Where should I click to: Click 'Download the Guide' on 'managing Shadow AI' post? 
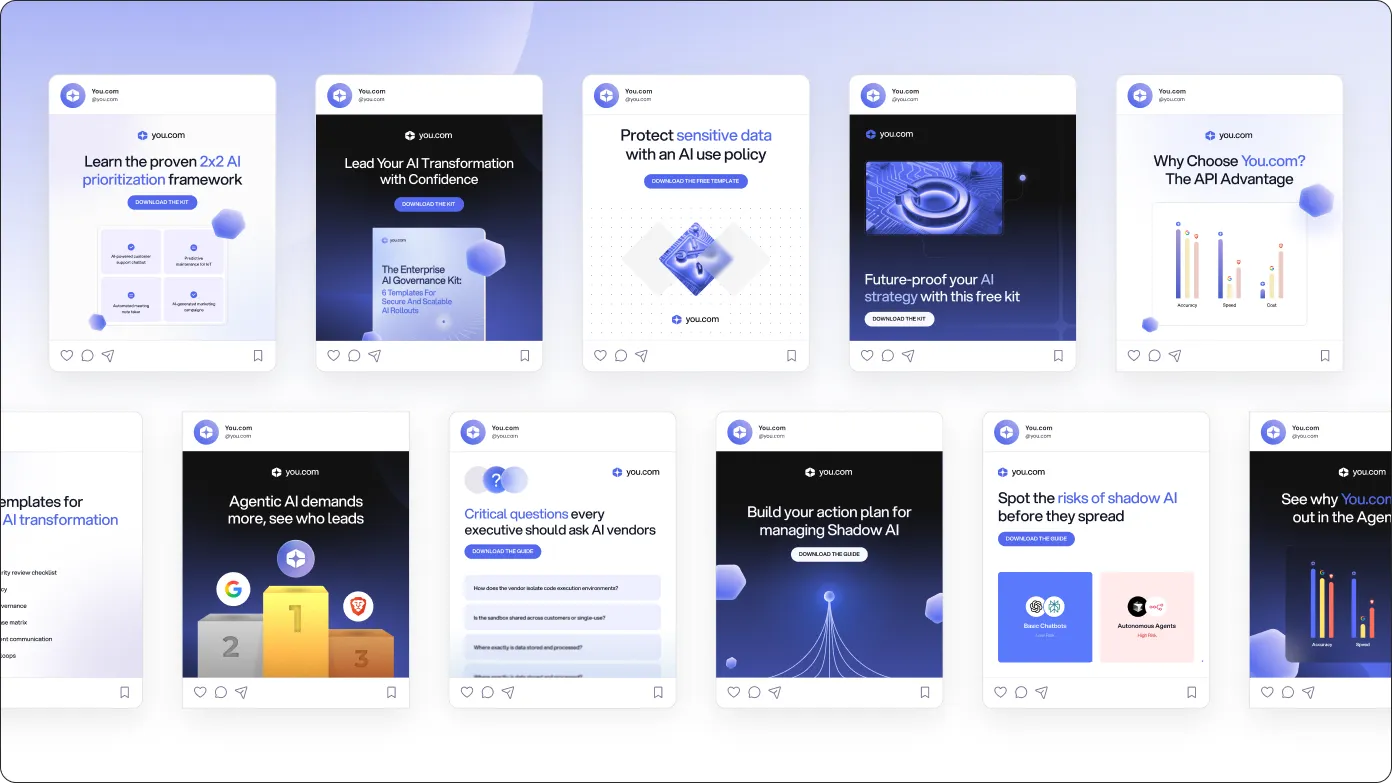pos(829,554)
